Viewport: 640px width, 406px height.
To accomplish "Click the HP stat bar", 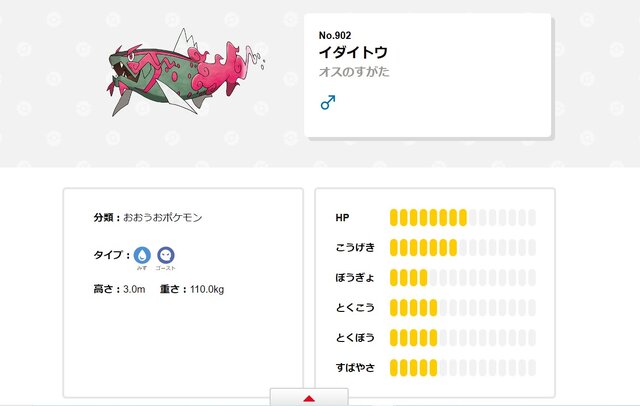I will 462,217.
